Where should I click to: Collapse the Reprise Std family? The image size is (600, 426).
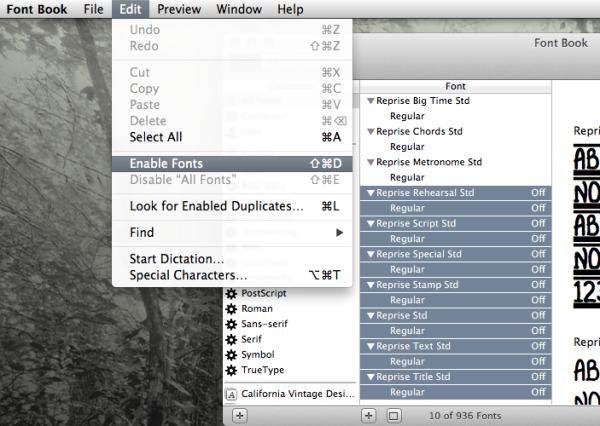tap(370, 316)
